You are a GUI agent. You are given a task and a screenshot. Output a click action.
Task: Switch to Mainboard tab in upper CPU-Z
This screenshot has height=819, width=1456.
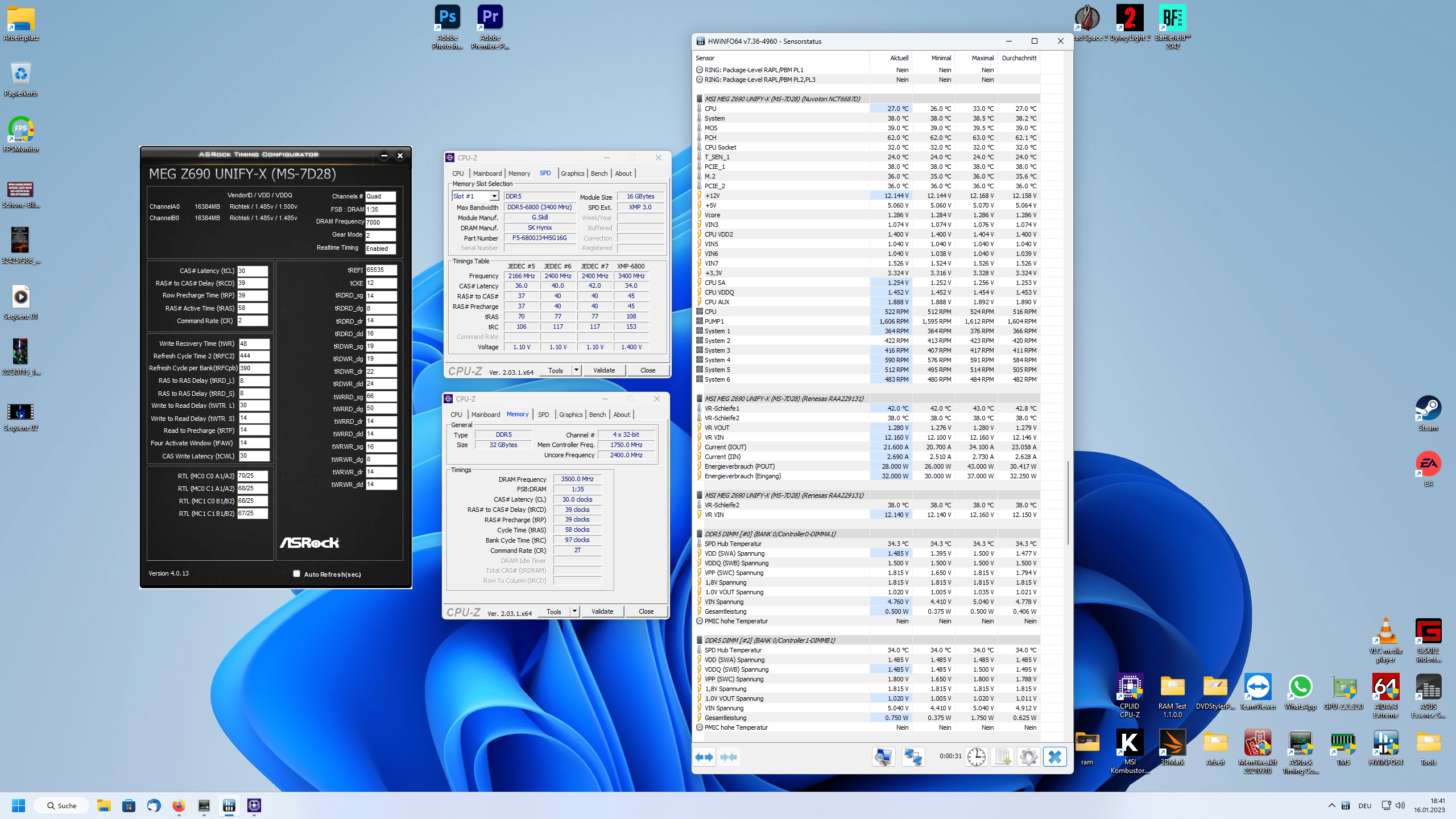click(x=487, y=173)
